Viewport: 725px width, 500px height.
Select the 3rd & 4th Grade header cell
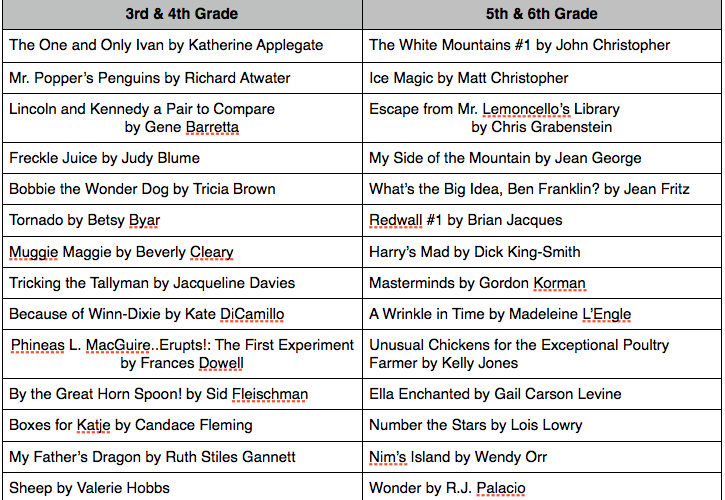(x=182, y=14)
